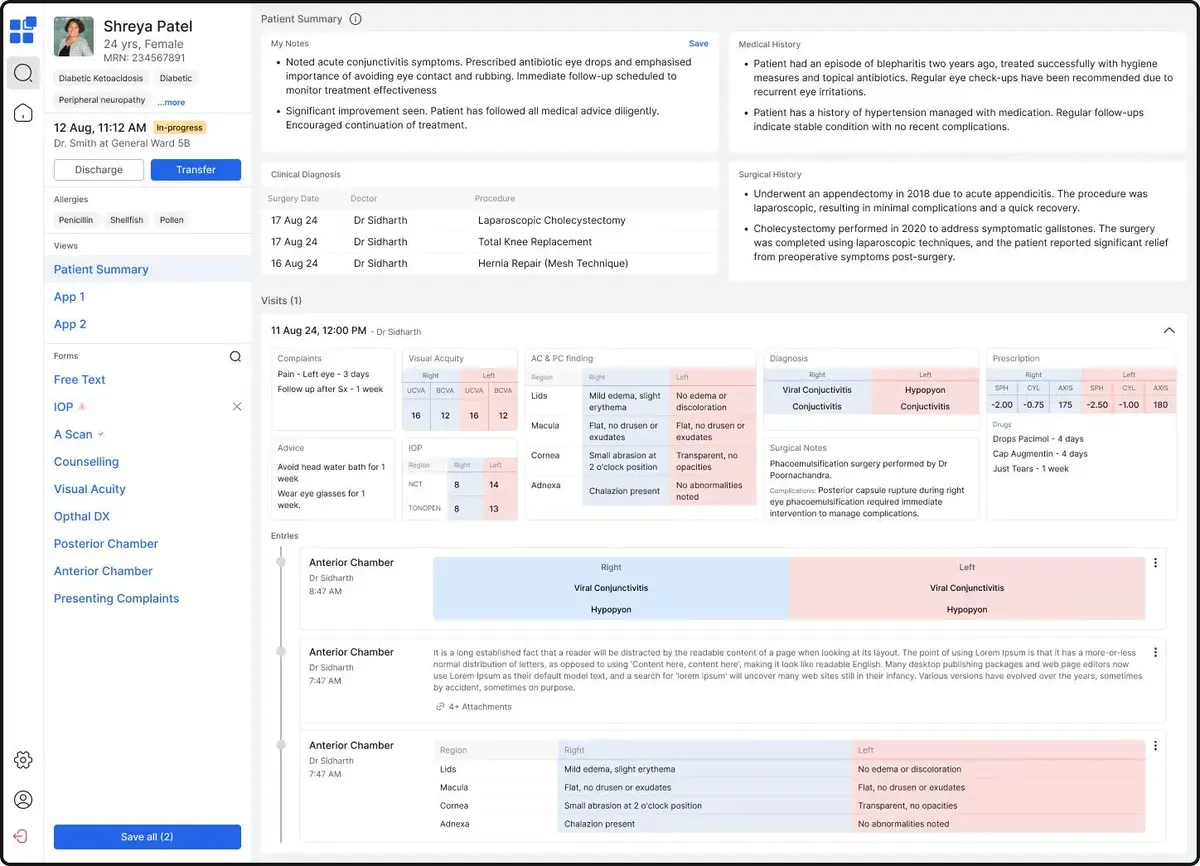Select the Patient Summary view

pyautogui.click(x=101, y=269)
